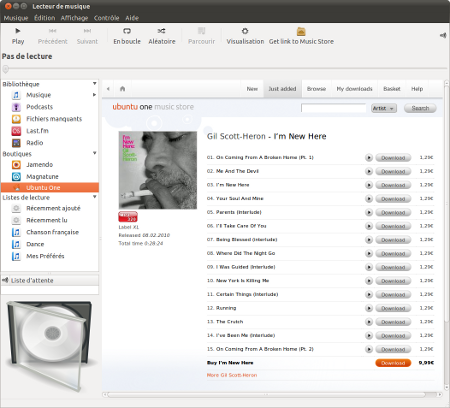Viewport: 450px width, 408px height.
Task: Switch to the Just added tab
Action: (x=282, y=89)
